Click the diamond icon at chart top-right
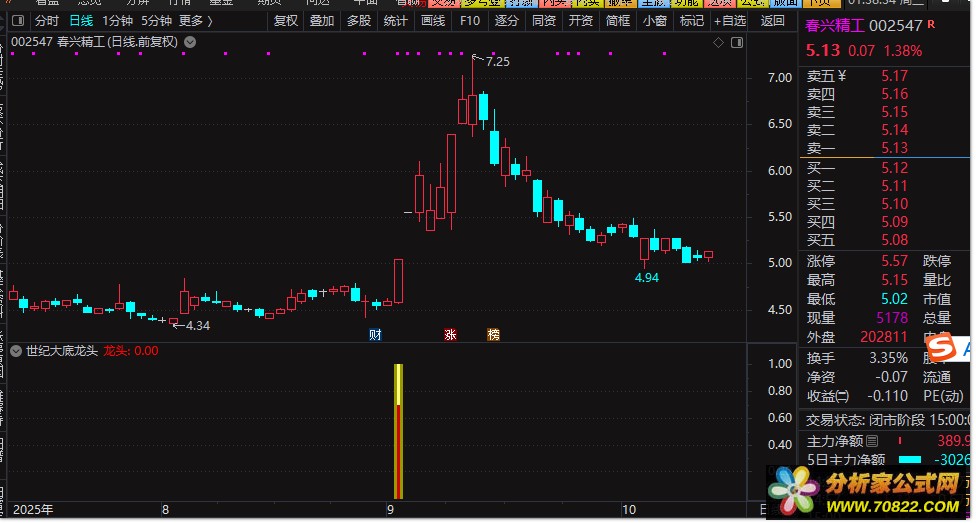 (x=717, y=42)
